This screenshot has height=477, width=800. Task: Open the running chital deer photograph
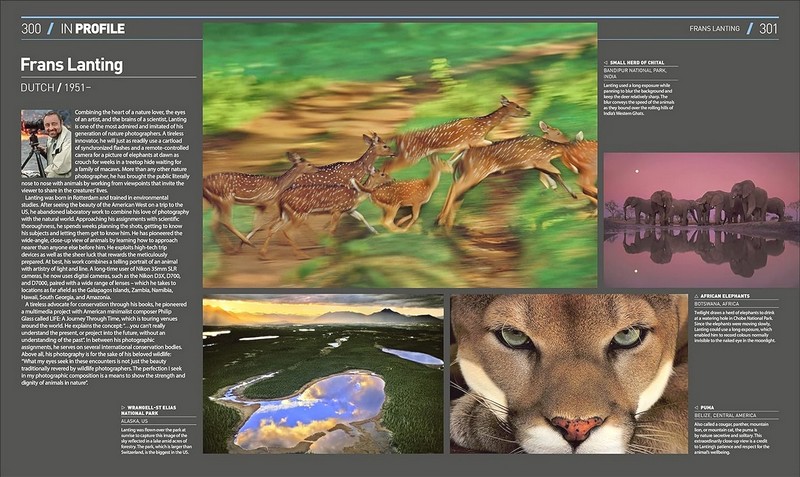pyautogui.click(x=399, y=155)
